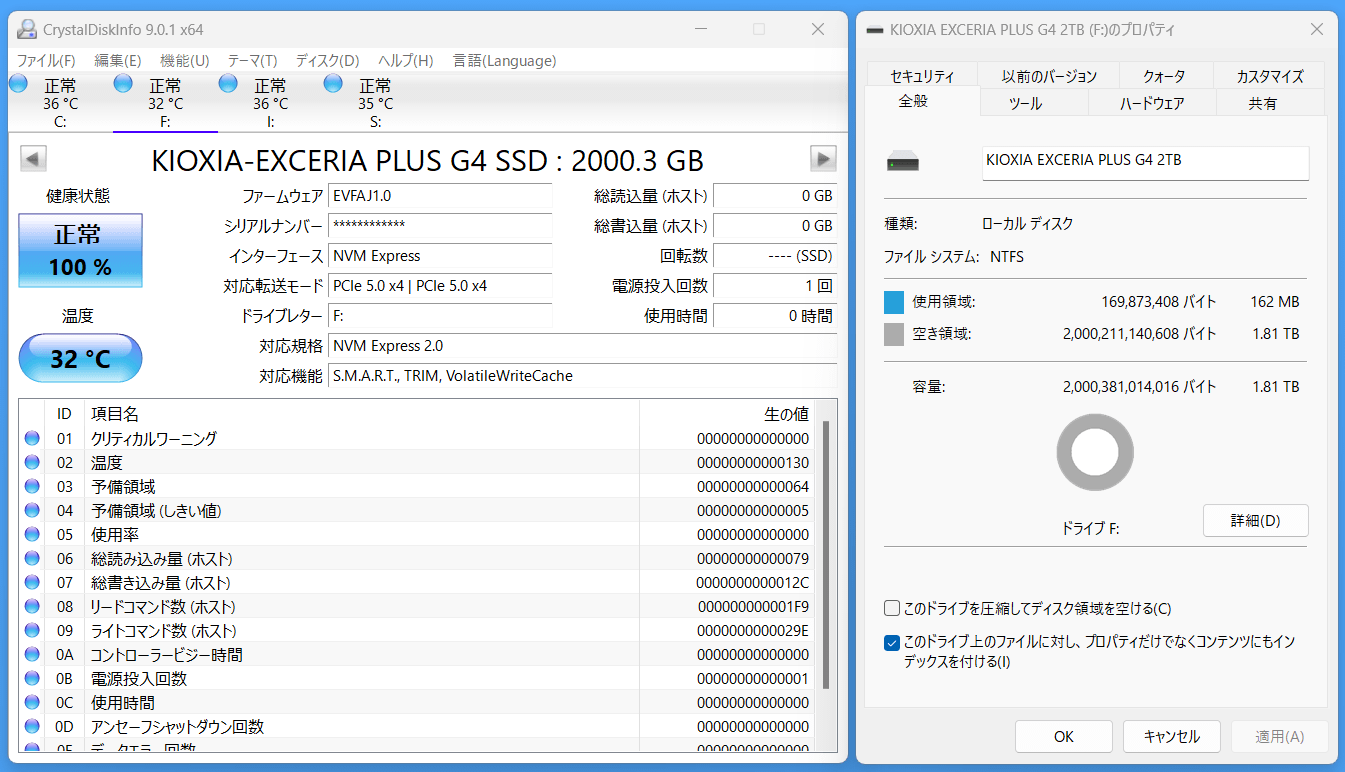Switch to the セキュリティ tab
Screen dimensions: 1345x772
(x=921, y=76)
